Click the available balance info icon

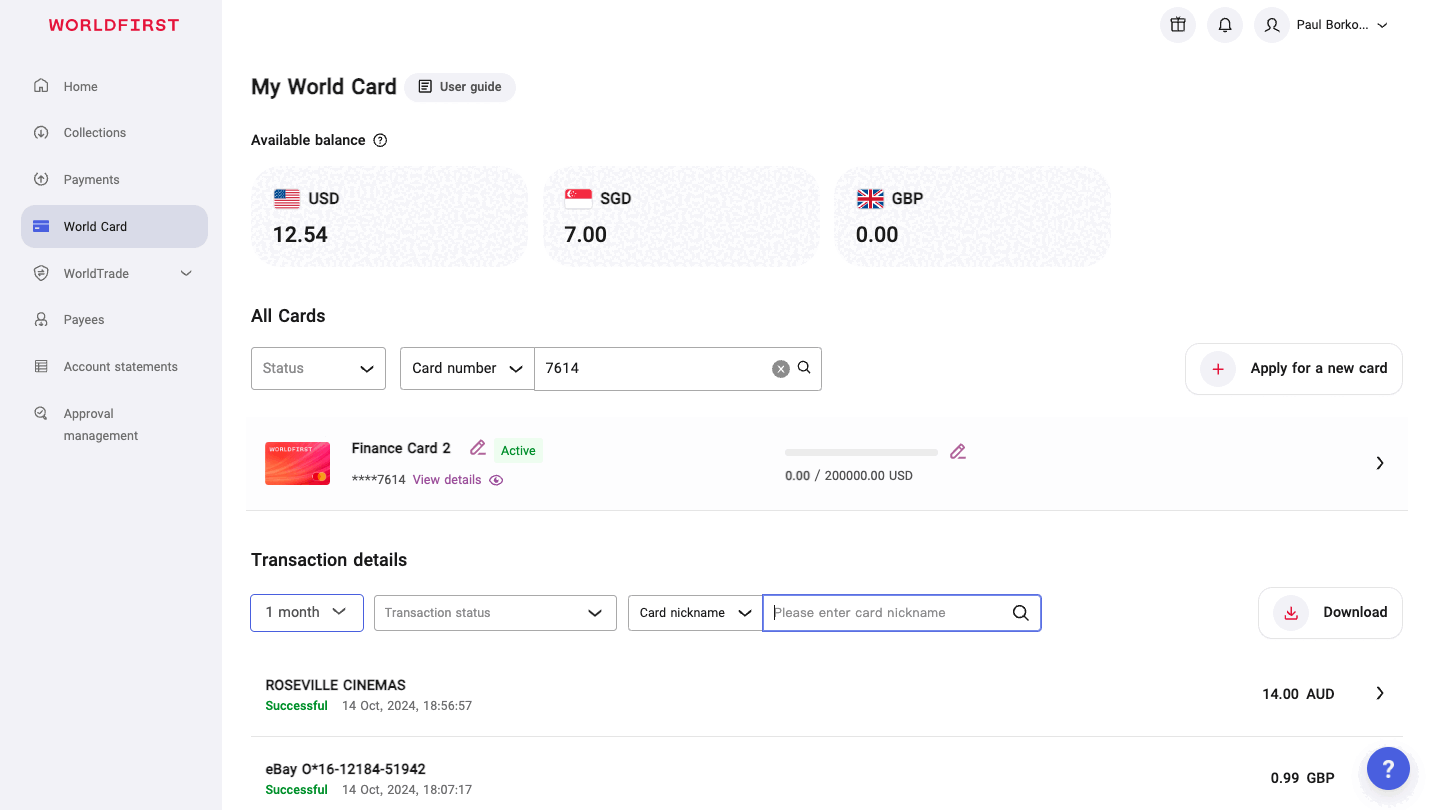(380, 141)
